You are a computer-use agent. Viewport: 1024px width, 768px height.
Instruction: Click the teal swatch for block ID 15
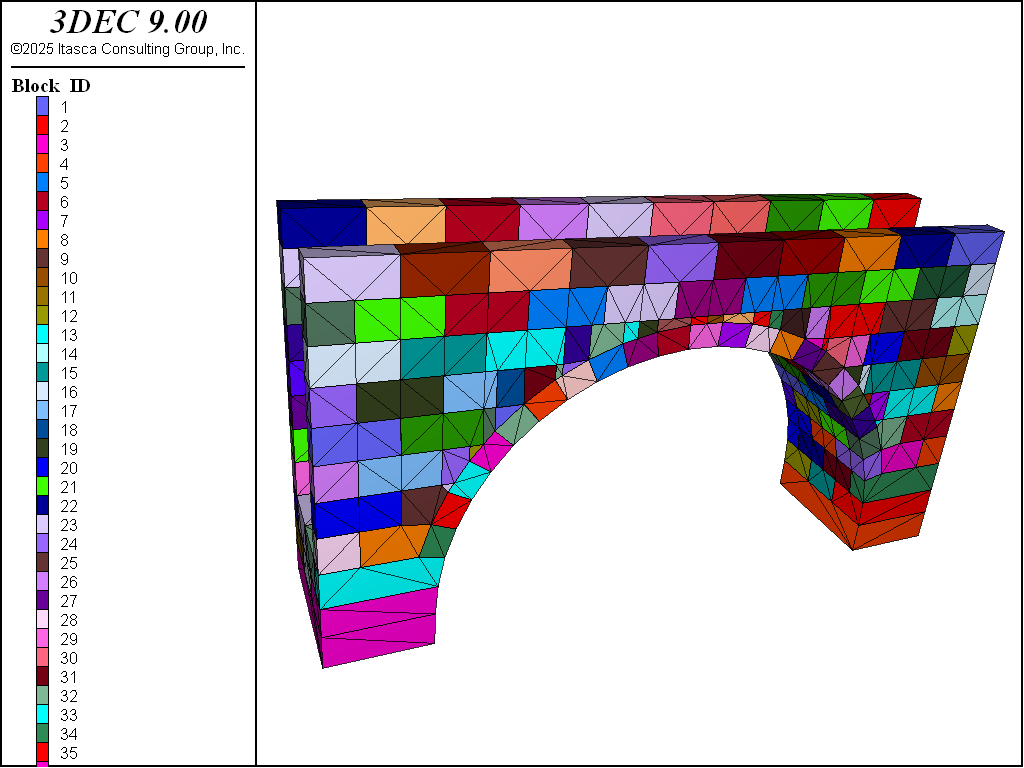42,372
